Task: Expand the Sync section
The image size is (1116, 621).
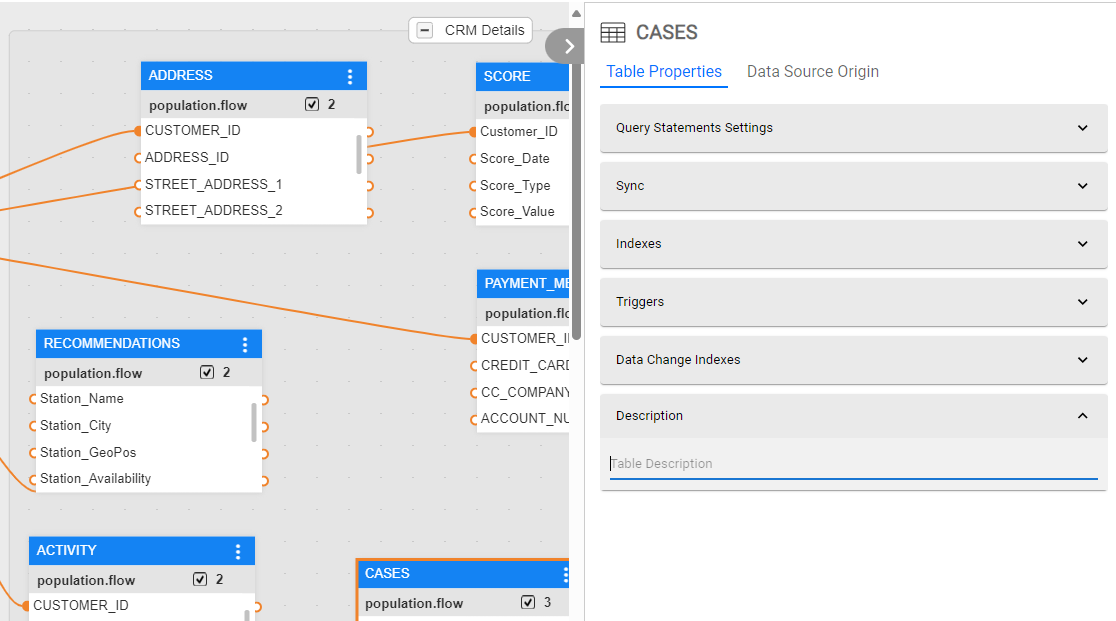Action: pyautogui.click(x=853, y=186)
